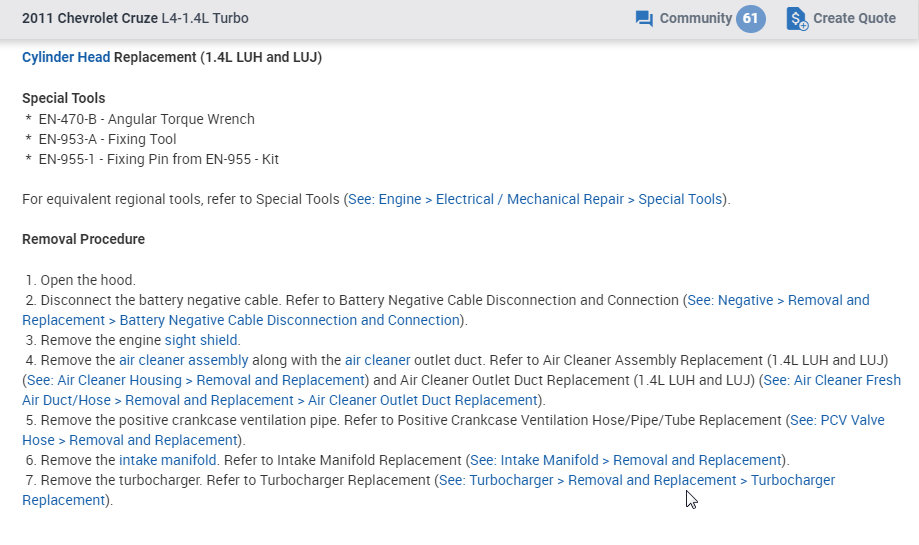Screen dimensions: 919x545
Task: Click the intake manifold link
Action: [167, 460]
